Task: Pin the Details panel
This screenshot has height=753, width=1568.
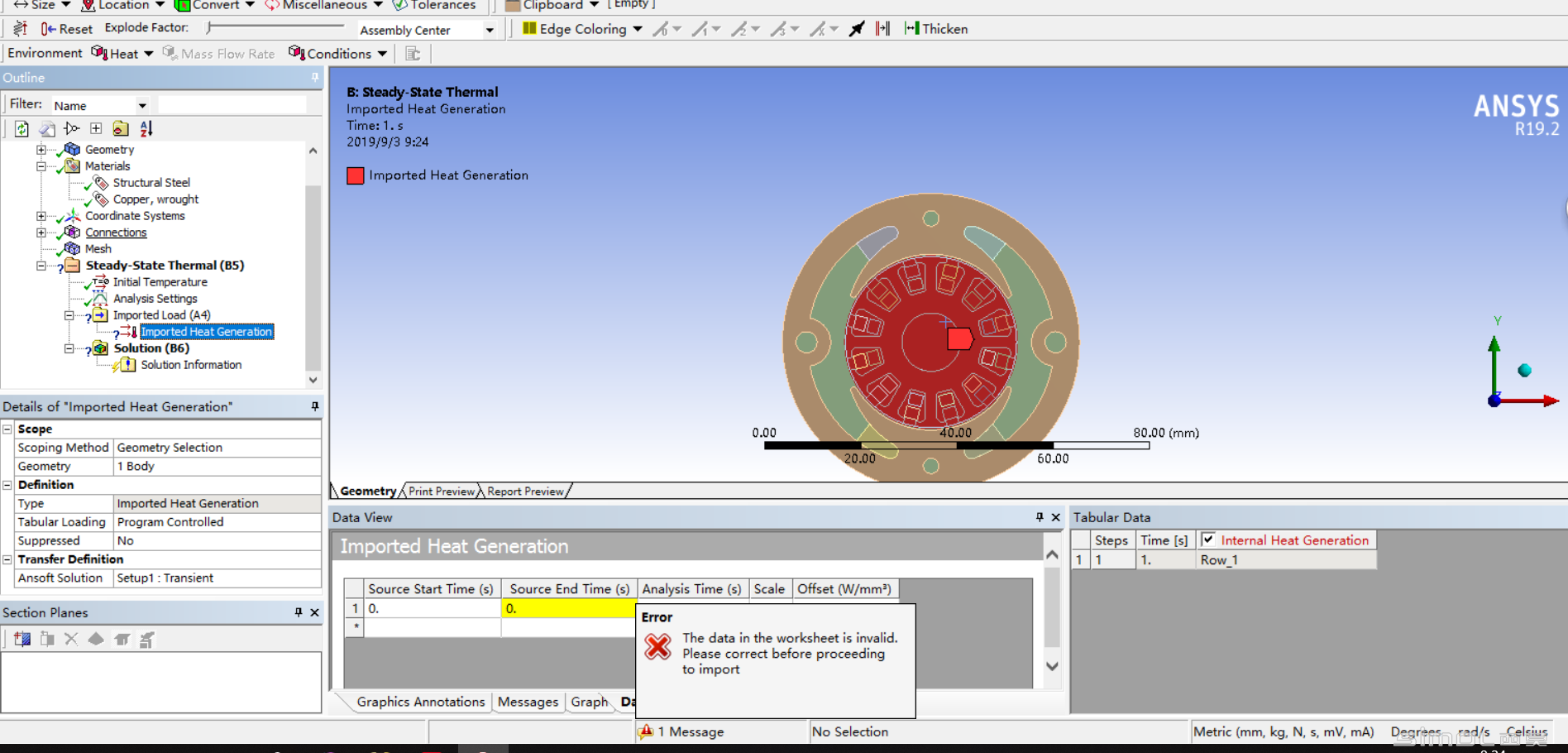Action: point(315,406)
